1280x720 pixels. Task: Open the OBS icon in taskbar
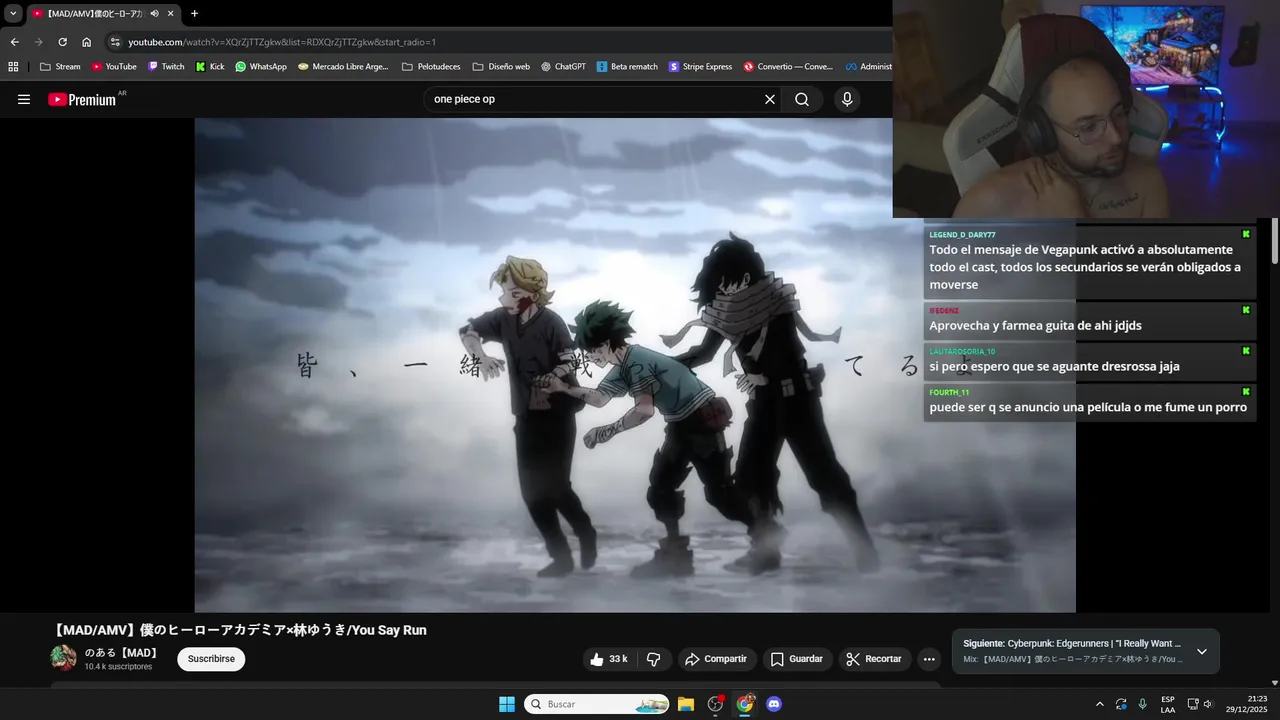click(715, 704)
